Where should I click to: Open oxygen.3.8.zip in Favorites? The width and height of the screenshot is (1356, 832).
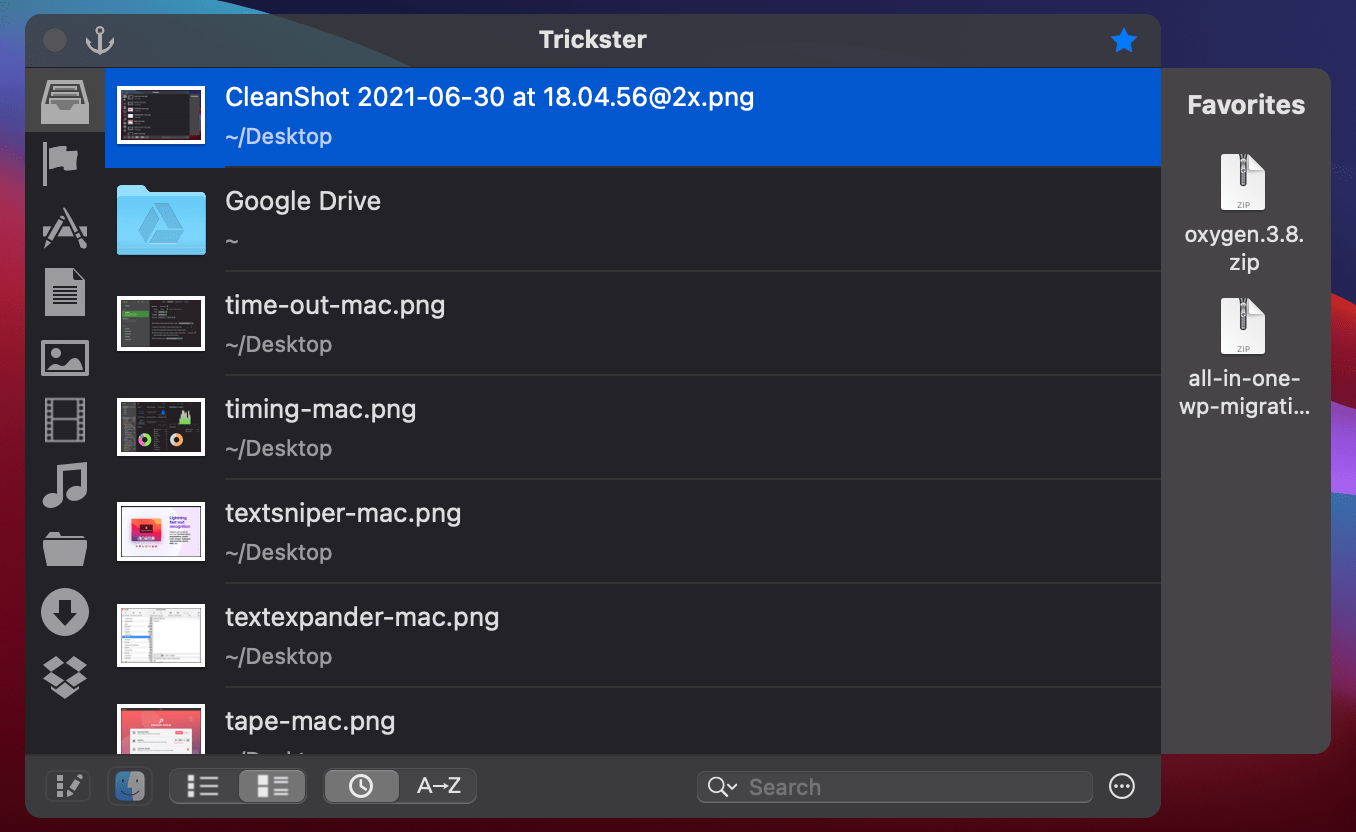[x=1244, y=214]
